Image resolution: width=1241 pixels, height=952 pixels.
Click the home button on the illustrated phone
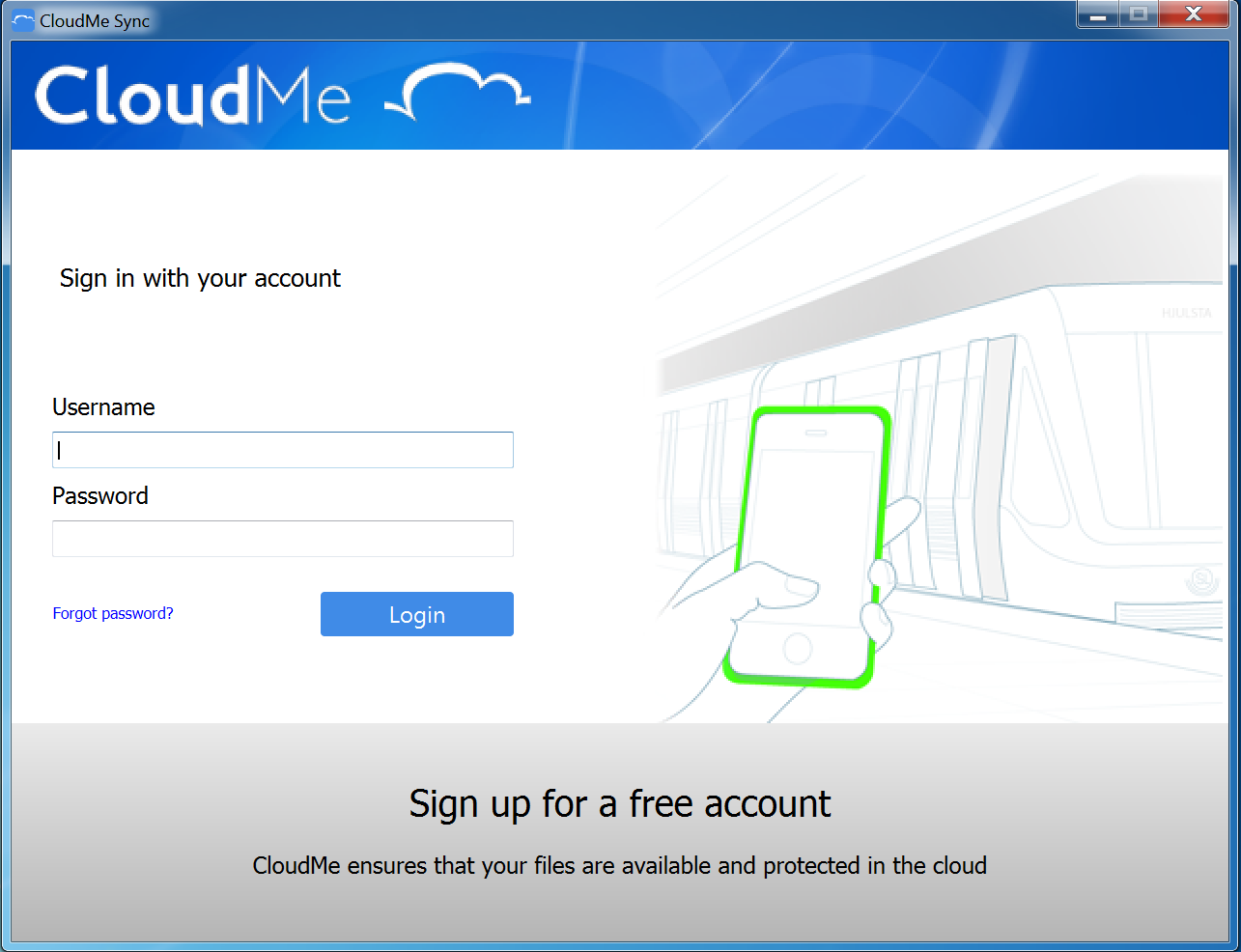[798, 649]
